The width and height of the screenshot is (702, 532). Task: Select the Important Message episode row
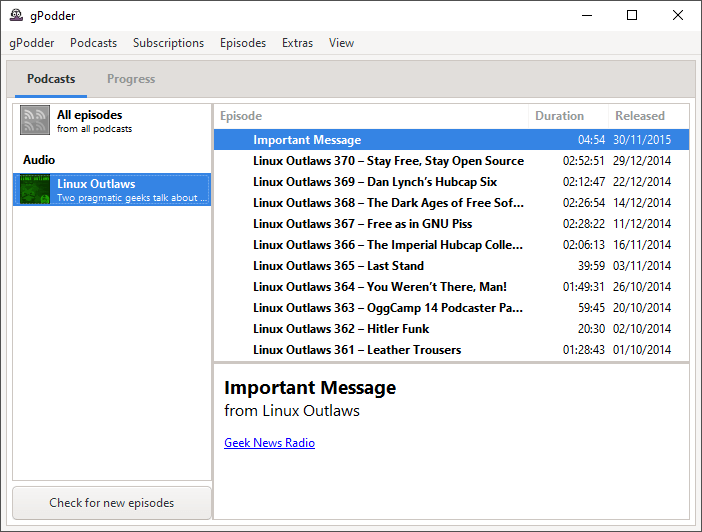pyautogui.click(x=307, y=140)
